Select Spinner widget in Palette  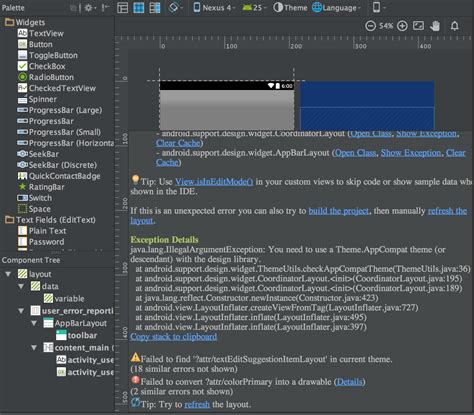tap(37, 99)
